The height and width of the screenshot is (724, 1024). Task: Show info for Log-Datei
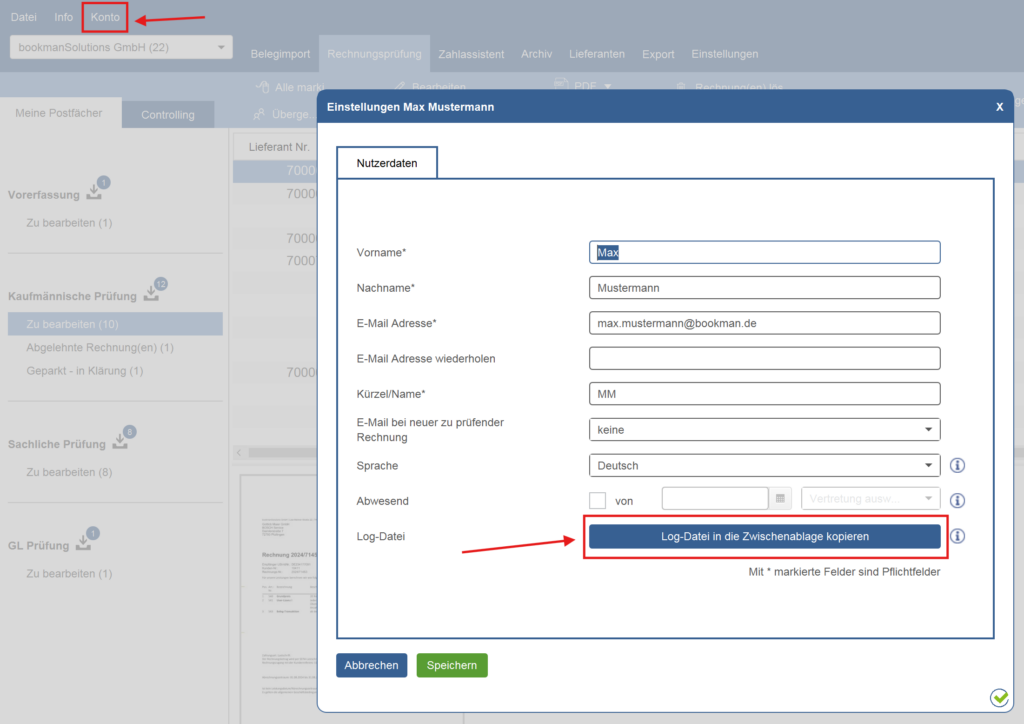click(957, 536)
